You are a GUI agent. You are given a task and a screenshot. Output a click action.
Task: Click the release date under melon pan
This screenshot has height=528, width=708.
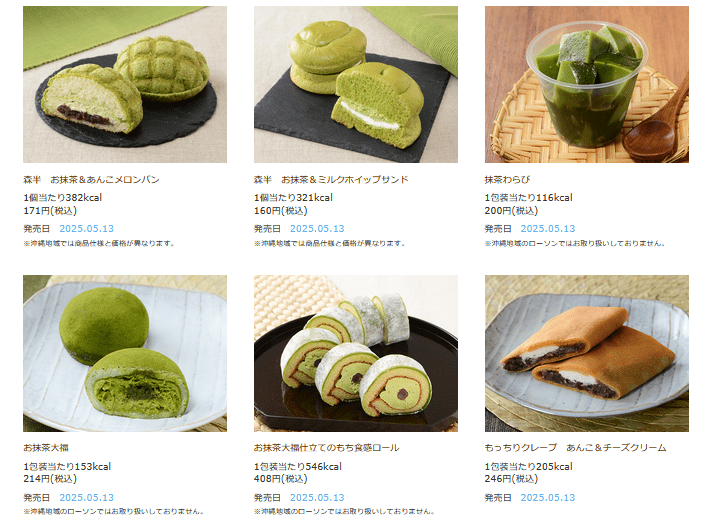[87, 229]
